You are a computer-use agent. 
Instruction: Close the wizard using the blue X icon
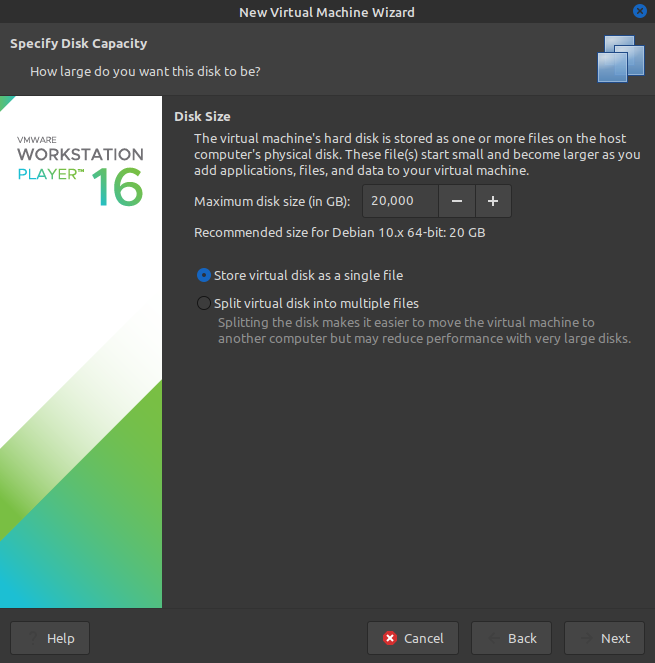(639, 11)
